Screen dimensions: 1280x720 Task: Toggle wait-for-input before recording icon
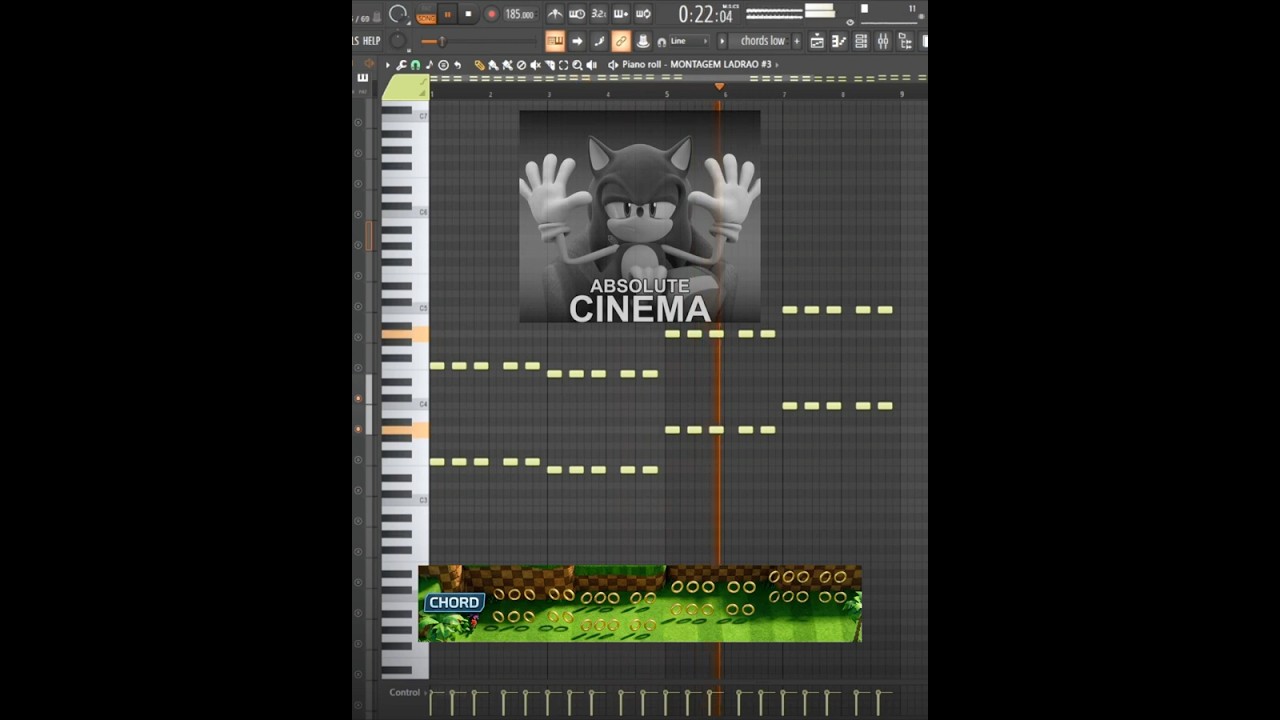coord(577,14)
